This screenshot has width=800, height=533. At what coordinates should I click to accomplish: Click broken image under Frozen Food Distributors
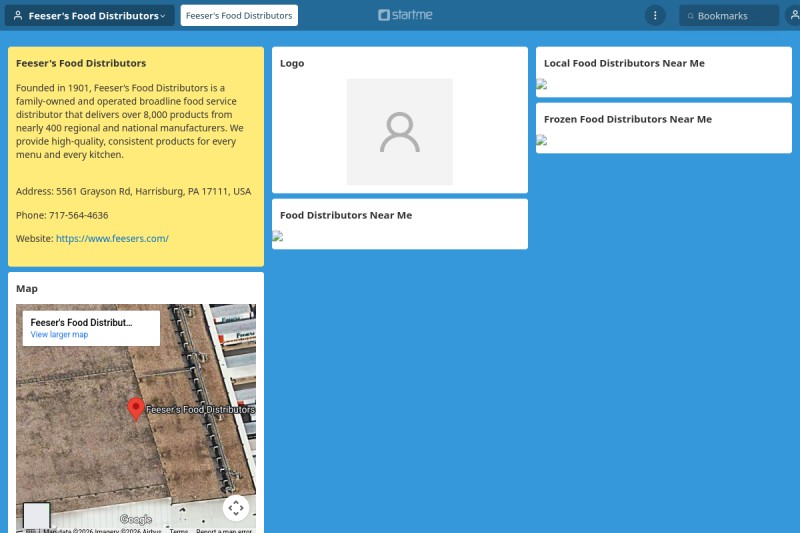(542, 140)
